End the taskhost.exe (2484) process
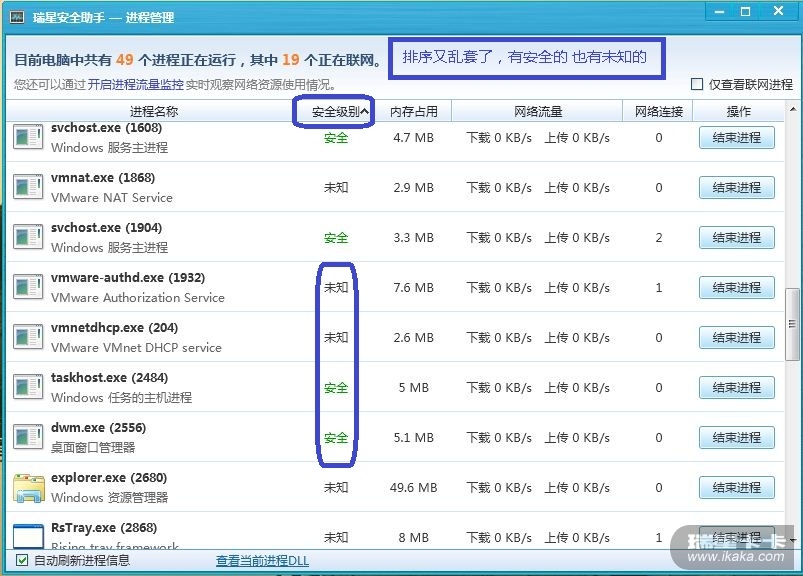 (736, 388)
